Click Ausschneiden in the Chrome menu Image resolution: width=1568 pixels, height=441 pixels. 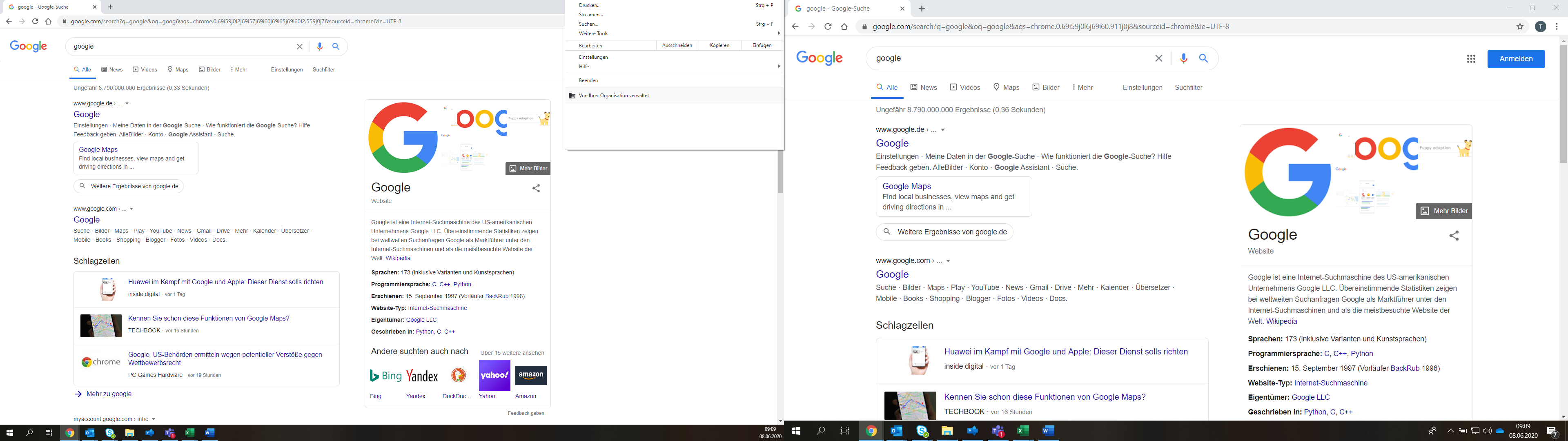(677, 46)
